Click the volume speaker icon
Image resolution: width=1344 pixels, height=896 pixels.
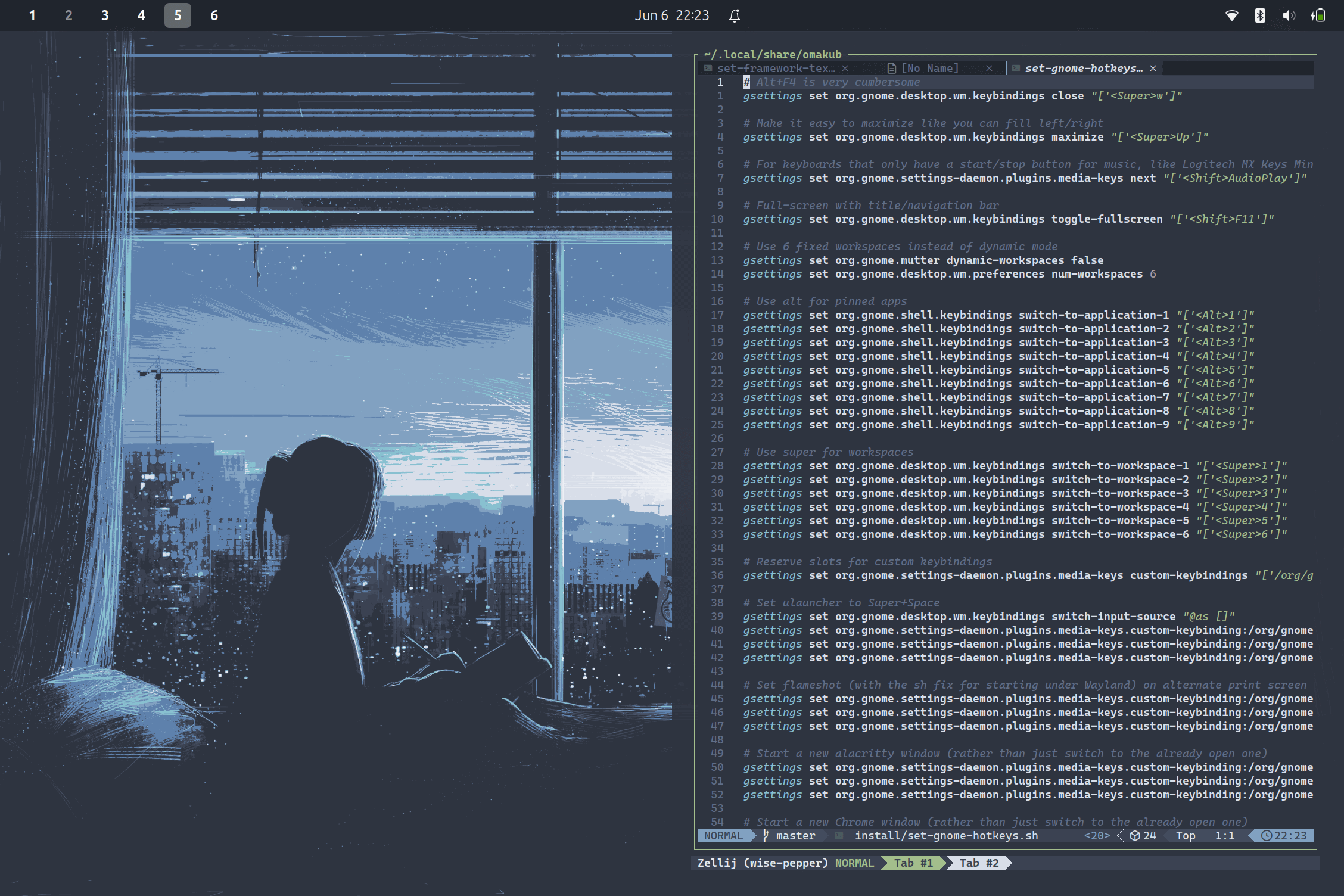tap(1289, 15)
